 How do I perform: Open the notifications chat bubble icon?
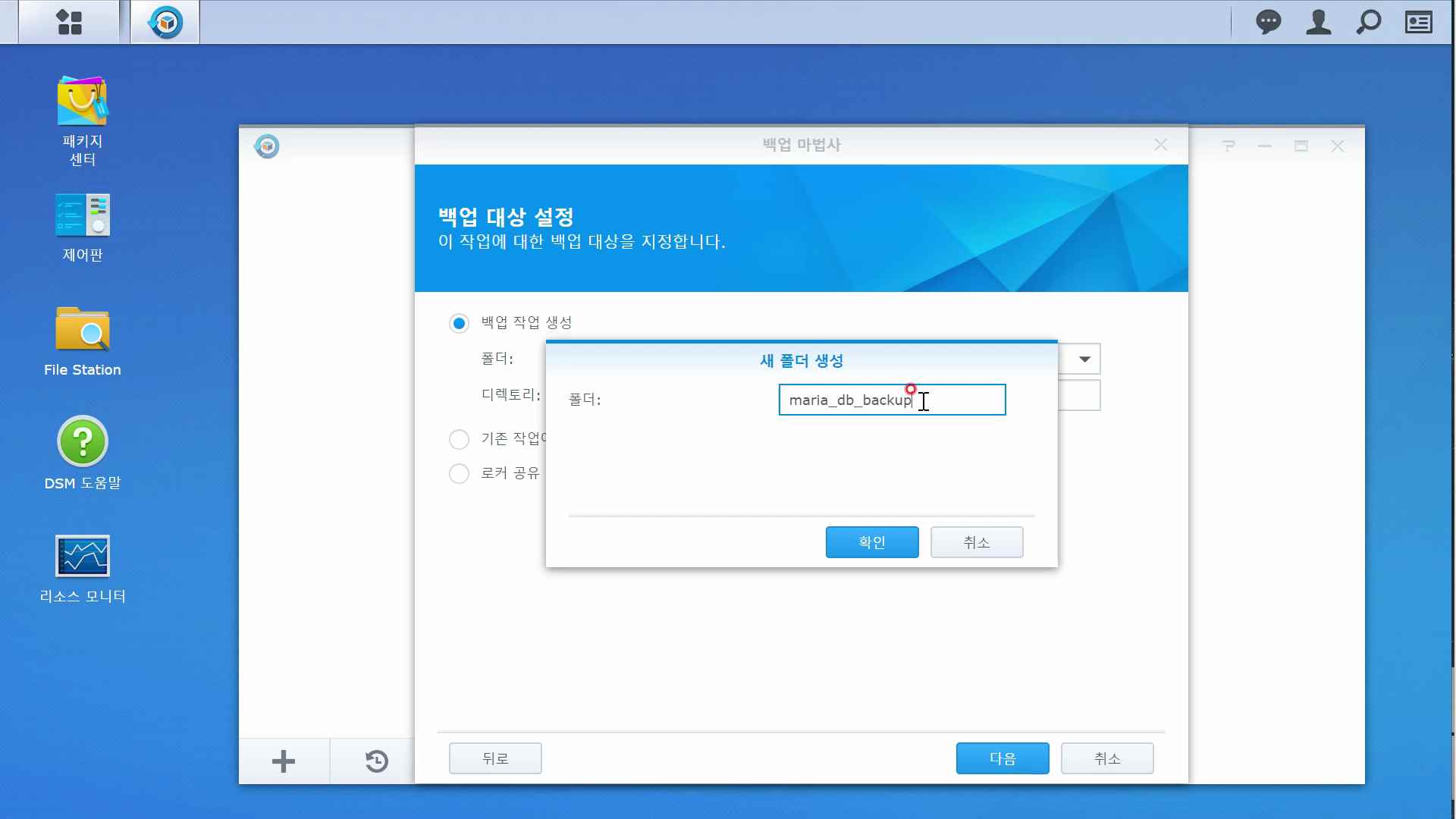(1268, 22)
